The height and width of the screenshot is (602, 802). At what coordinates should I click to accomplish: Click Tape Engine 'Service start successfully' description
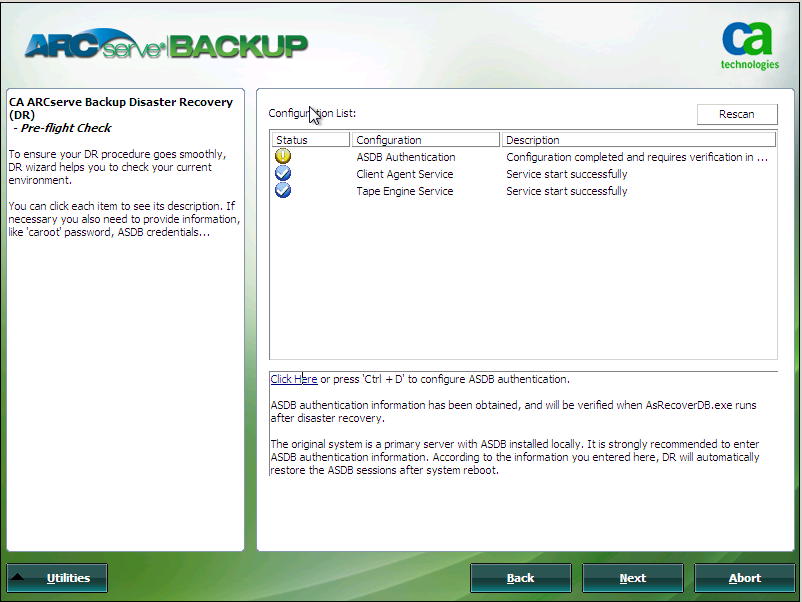pyautogui.click(x=567, y=191)
